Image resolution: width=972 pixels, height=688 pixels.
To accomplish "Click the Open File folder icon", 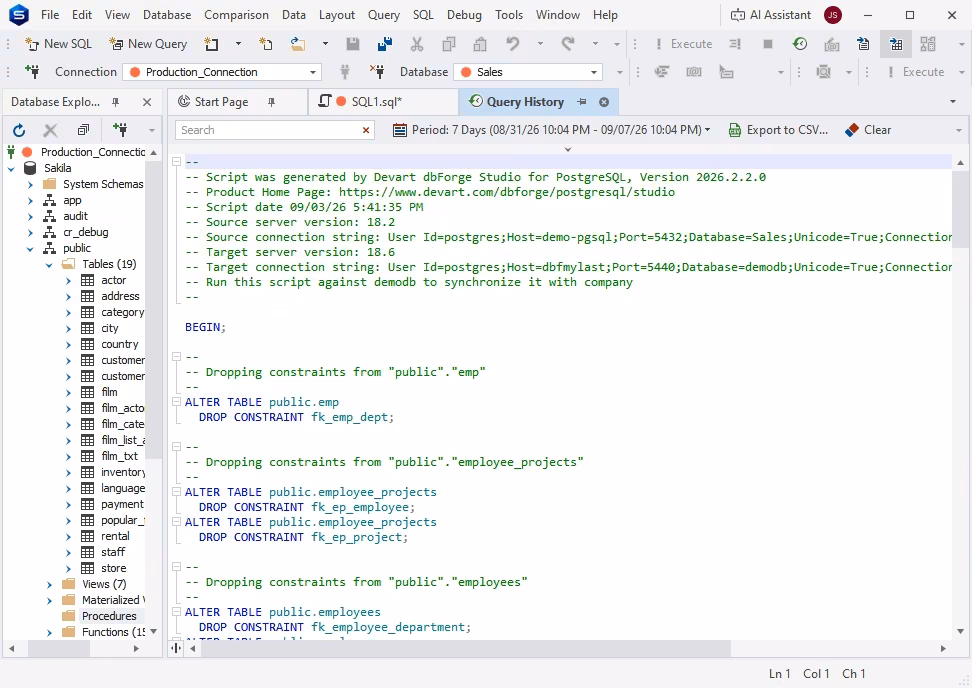I will click(x=298, y=44).
